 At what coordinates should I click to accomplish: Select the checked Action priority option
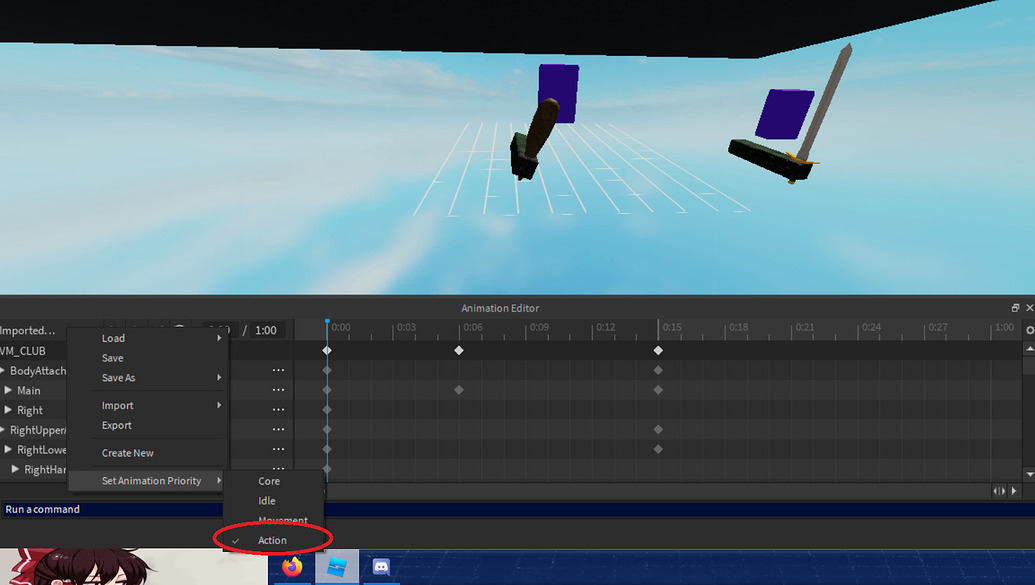click(274, 540)
